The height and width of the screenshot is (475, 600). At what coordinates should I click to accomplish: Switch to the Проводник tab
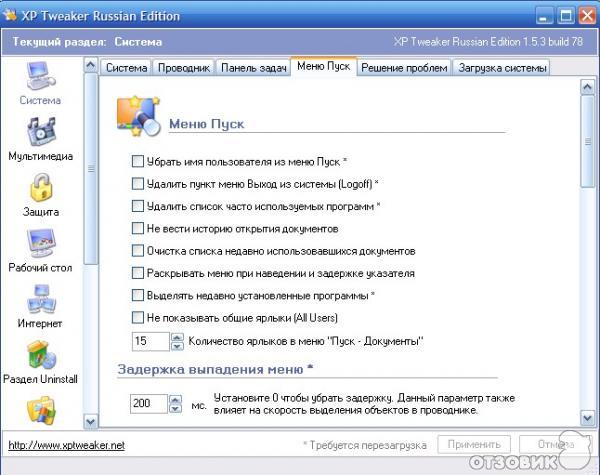(184, 68)
